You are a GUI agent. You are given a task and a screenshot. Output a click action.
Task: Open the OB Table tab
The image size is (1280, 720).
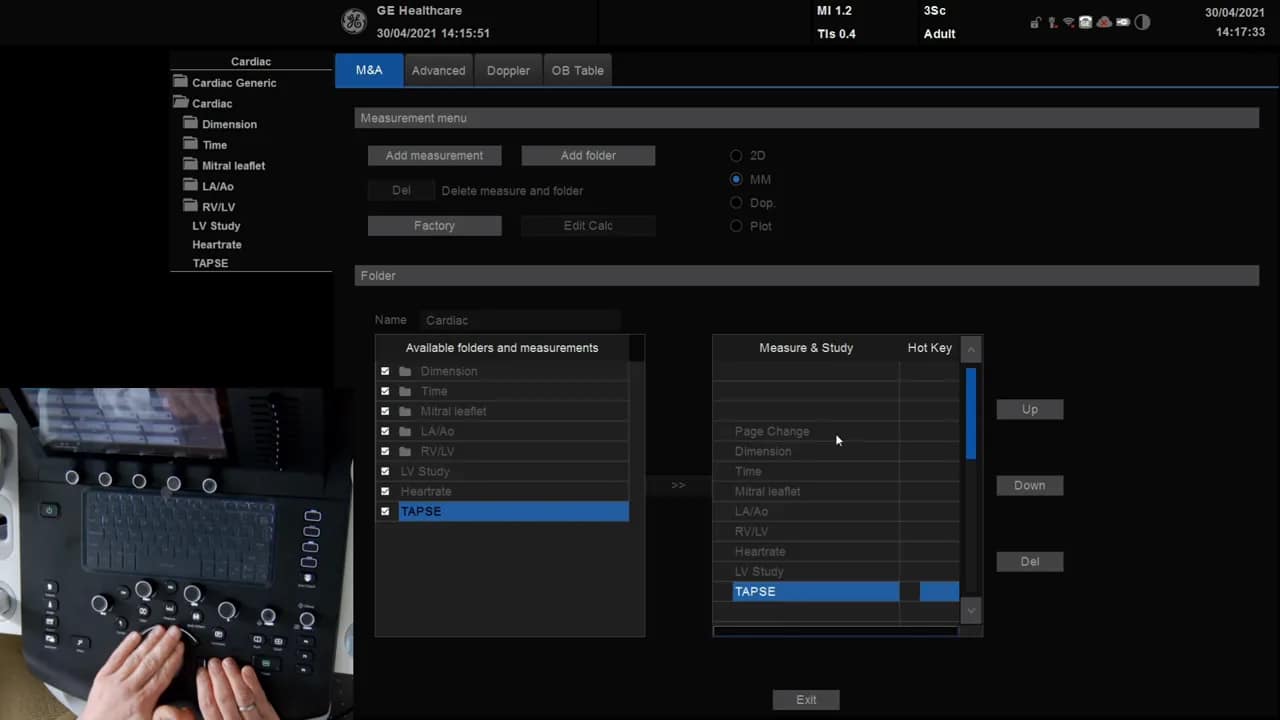click(x=577, y=70)
